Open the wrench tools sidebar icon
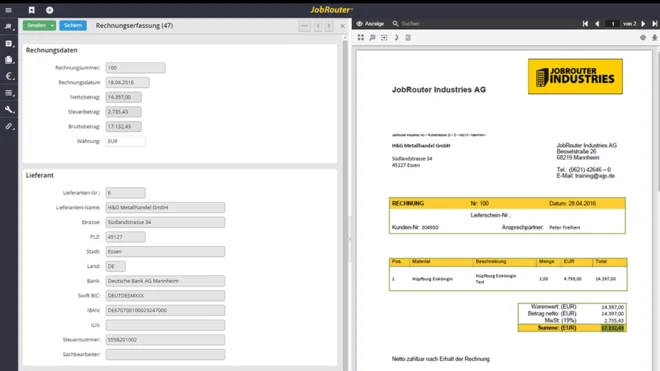This screenshot has height=371, width=660. (9, 109)
